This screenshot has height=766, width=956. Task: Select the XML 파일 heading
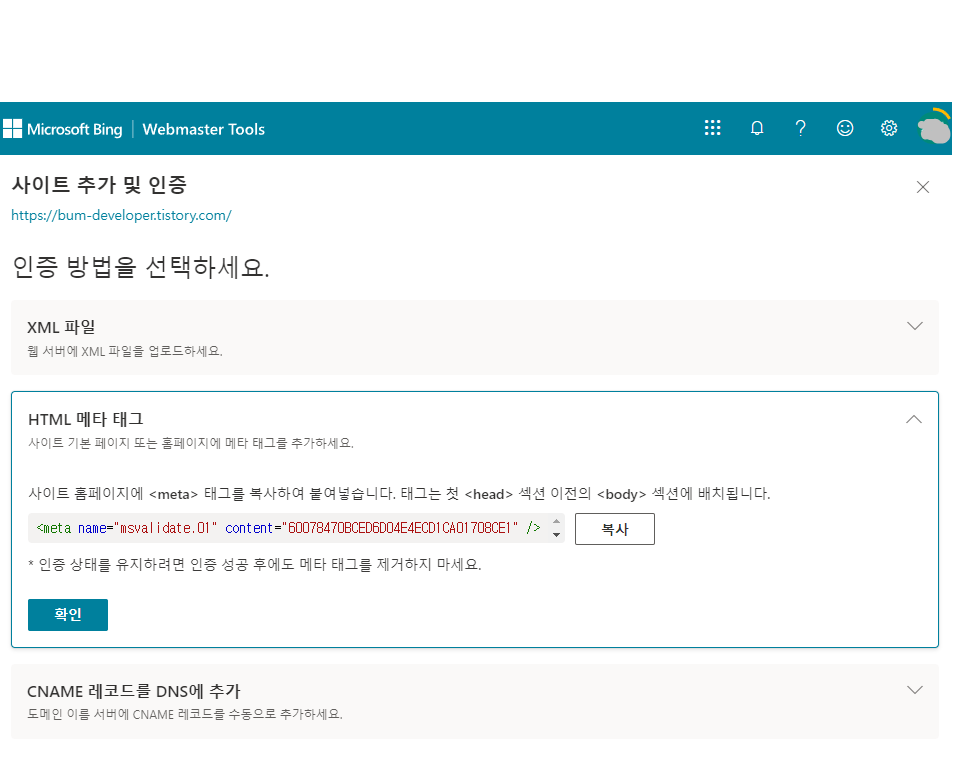61,328
